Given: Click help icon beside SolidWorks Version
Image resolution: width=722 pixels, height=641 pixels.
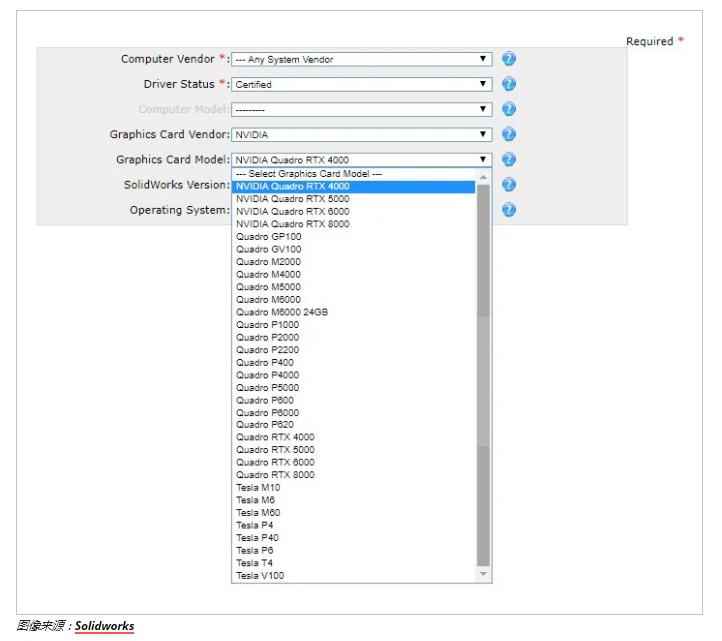Looking at the screenshot, I should [x=508, y=185].
